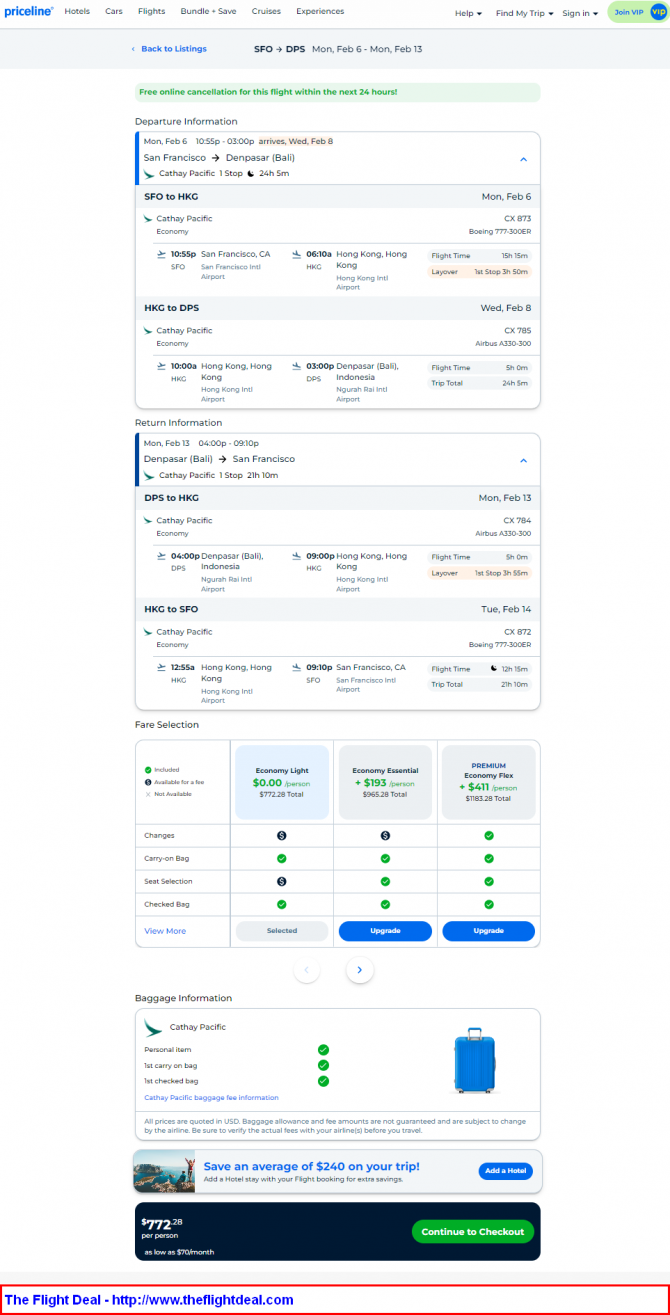This screenshot has width=670, height=1315.
Task: Expand the Help dropdown
Action: 468,14
